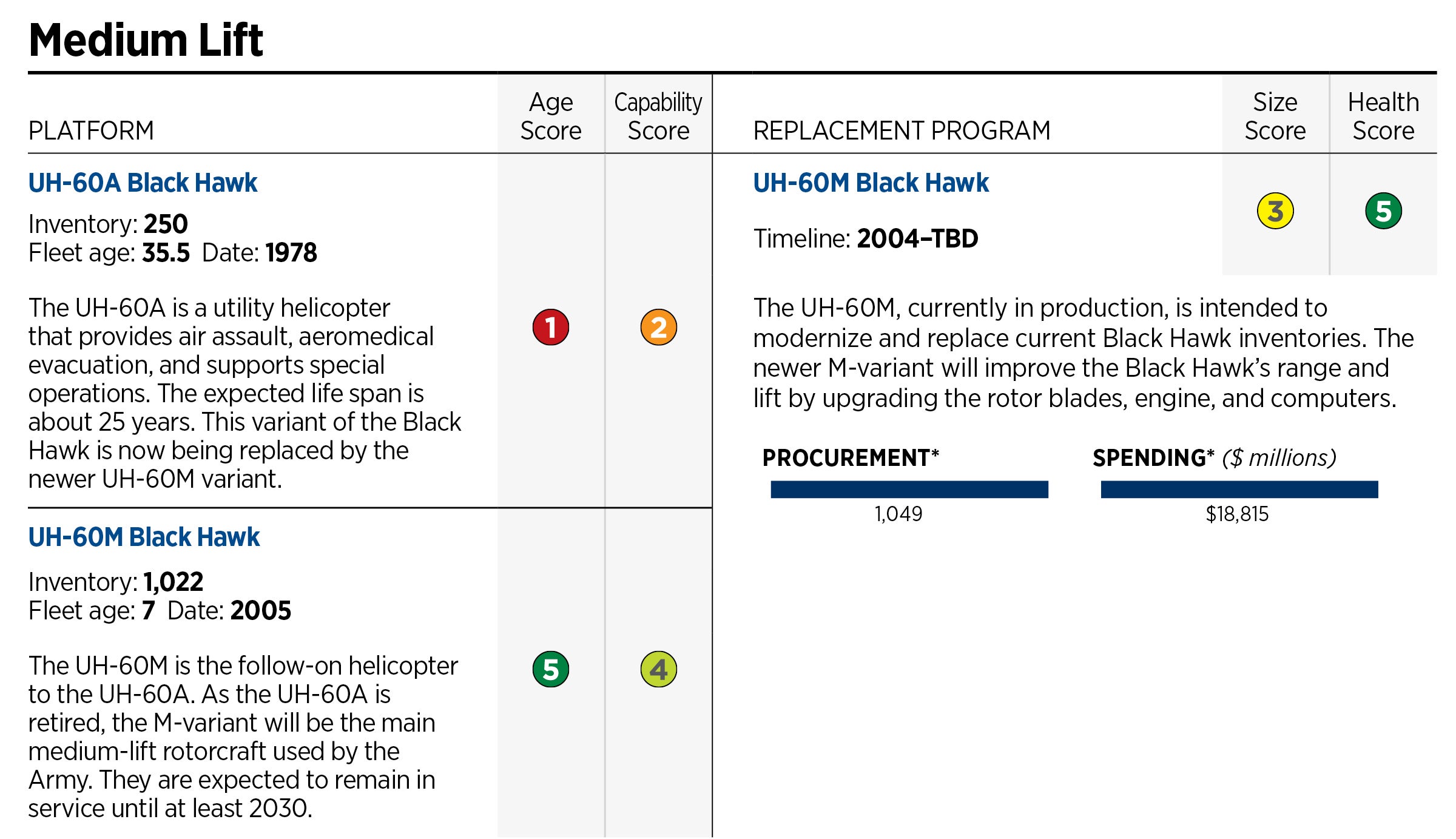Click the UH-60A Inventory 250 value

(166, 224)
